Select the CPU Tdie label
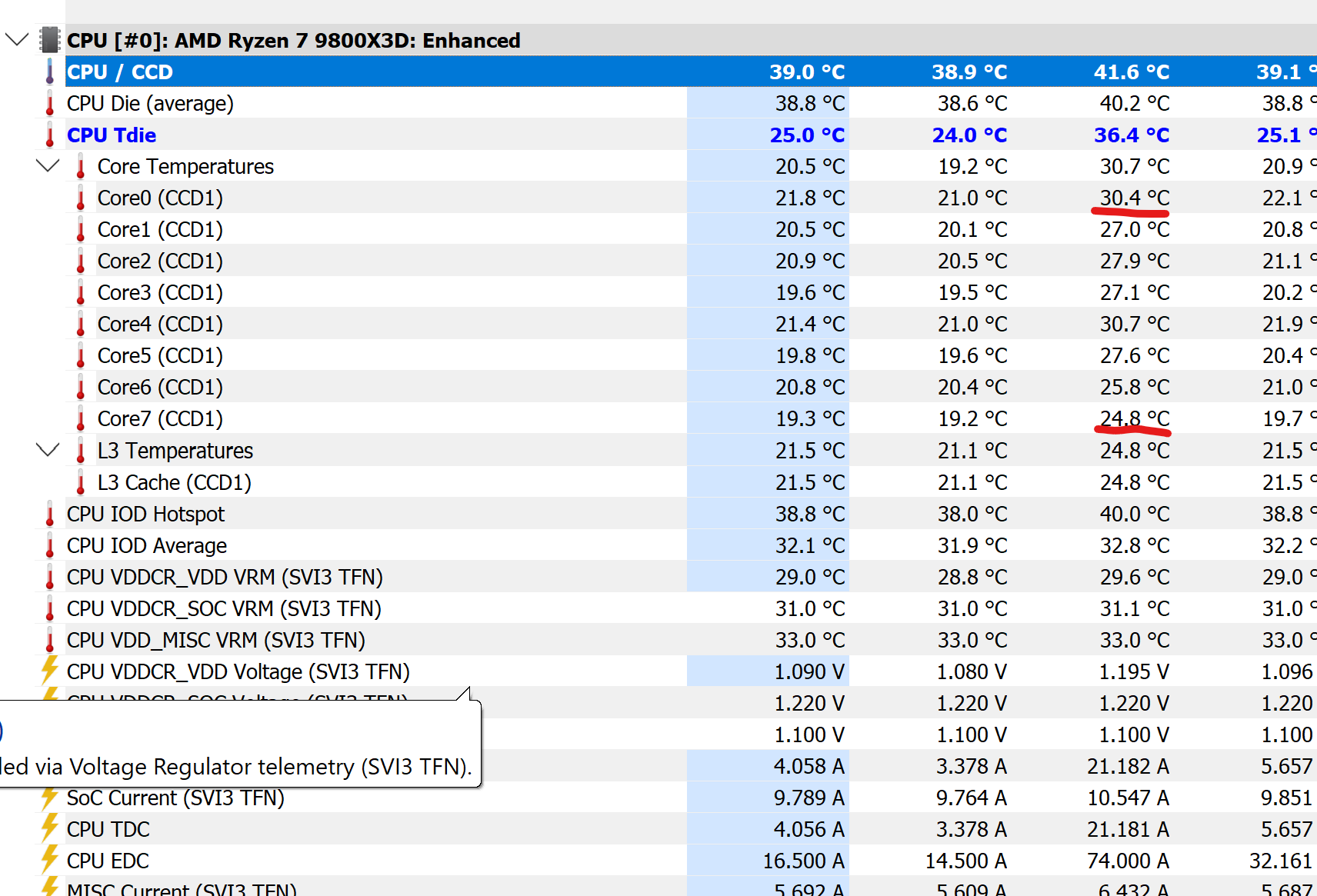The height and width of the screenshot is (896, 1317). point(112,135)
